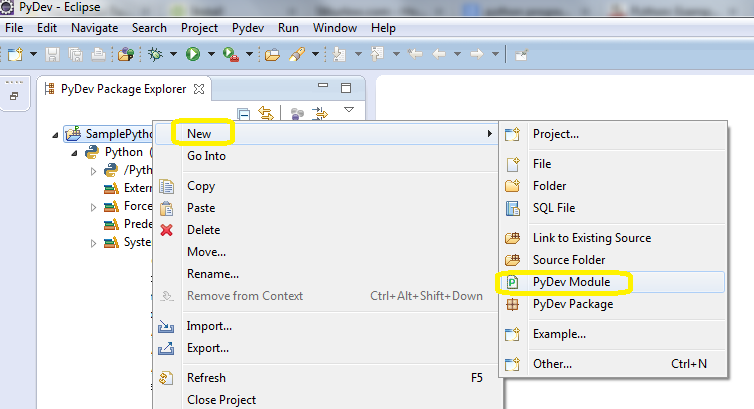Open the Debug dropdown arrow
The image size is (754, 409).
[x=173, y=54]
